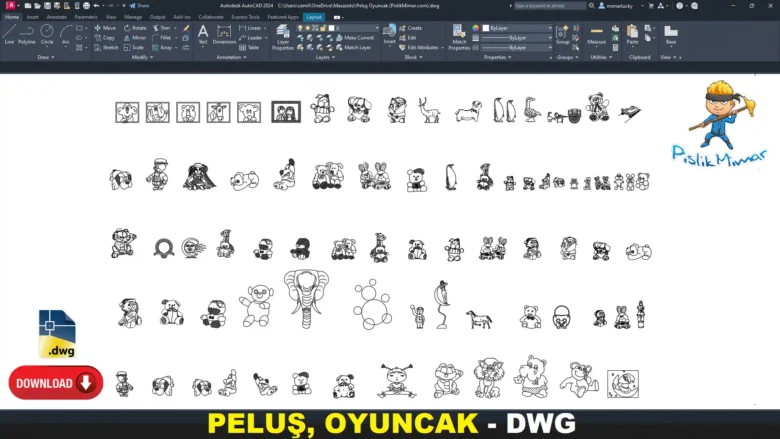Use the Copy tool in Modify panel
780x439 pixels.
[x=105, y=38]
